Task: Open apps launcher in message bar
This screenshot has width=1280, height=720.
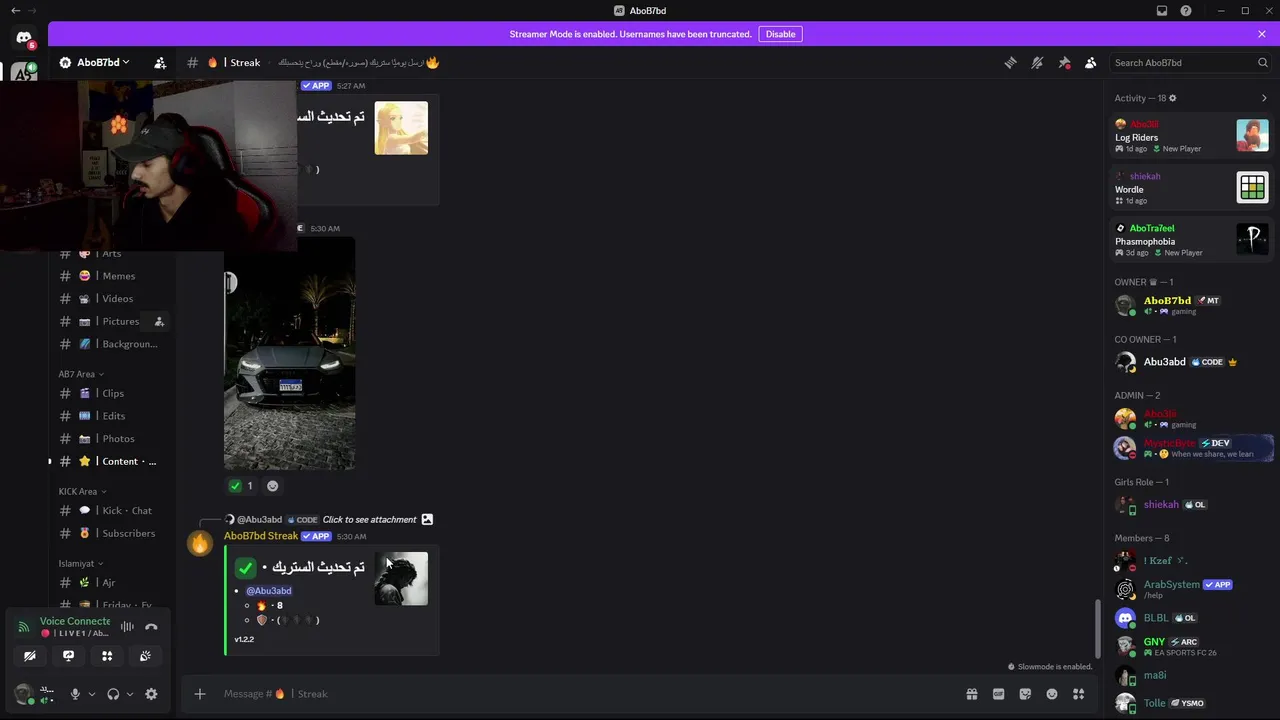Action: tap(1079, 694)
